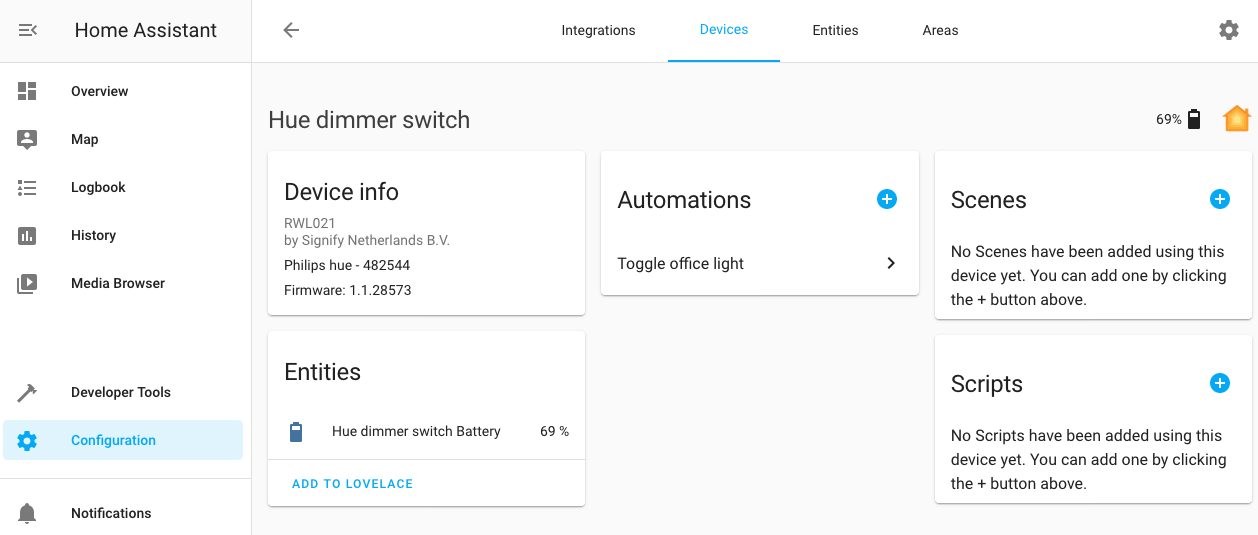This screenshot has width=1258, height=535.
Task: Switch to the Integrations tab
Action: point(598,31)
